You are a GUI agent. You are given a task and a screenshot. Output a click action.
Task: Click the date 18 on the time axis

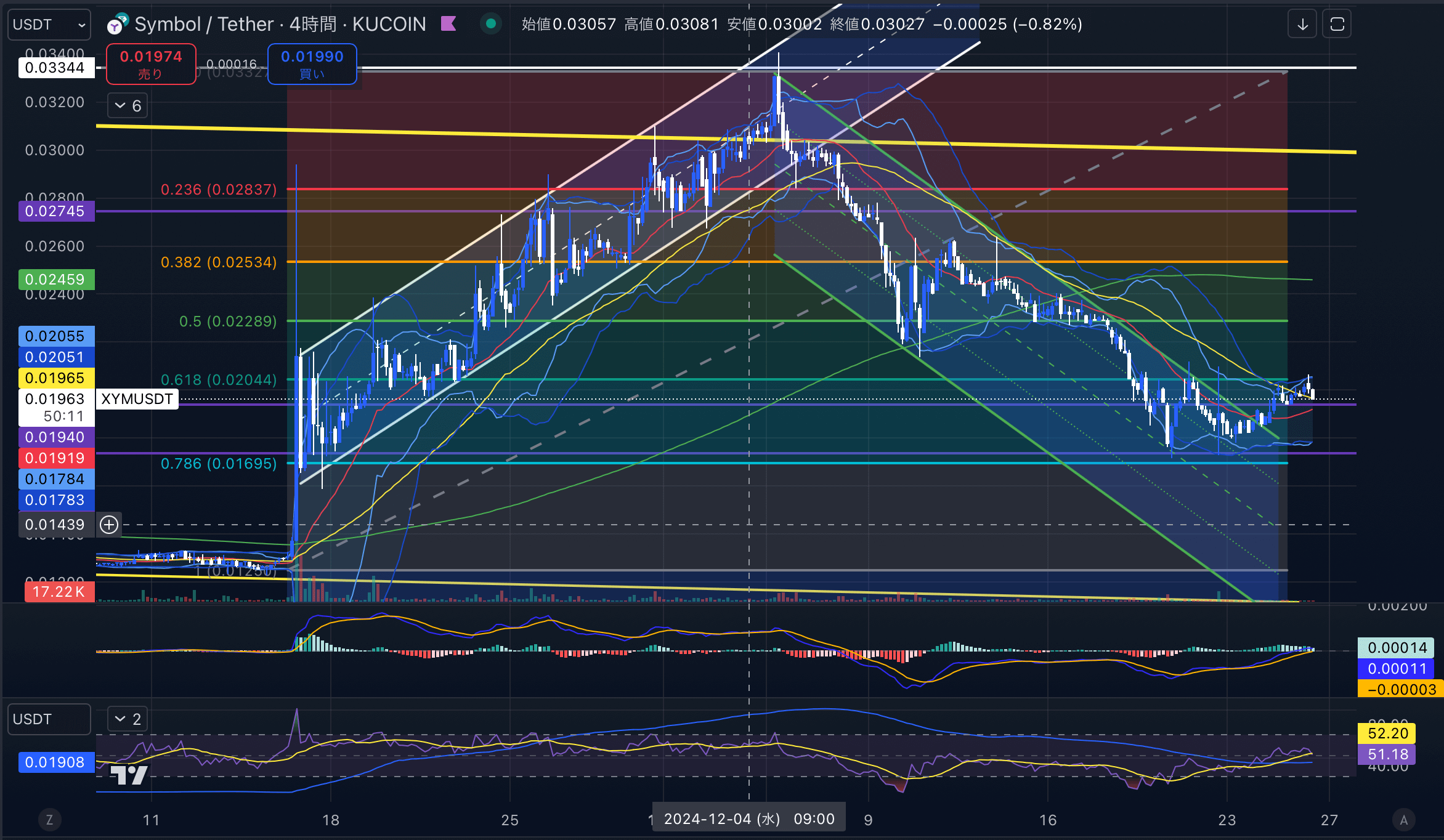click(331, 820)
